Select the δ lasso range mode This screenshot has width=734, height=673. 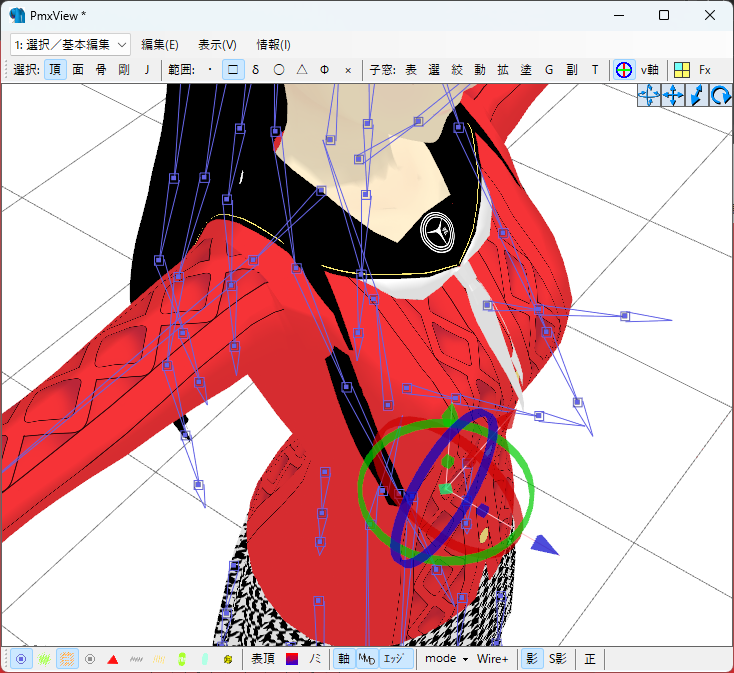click(x=256, y=70)
